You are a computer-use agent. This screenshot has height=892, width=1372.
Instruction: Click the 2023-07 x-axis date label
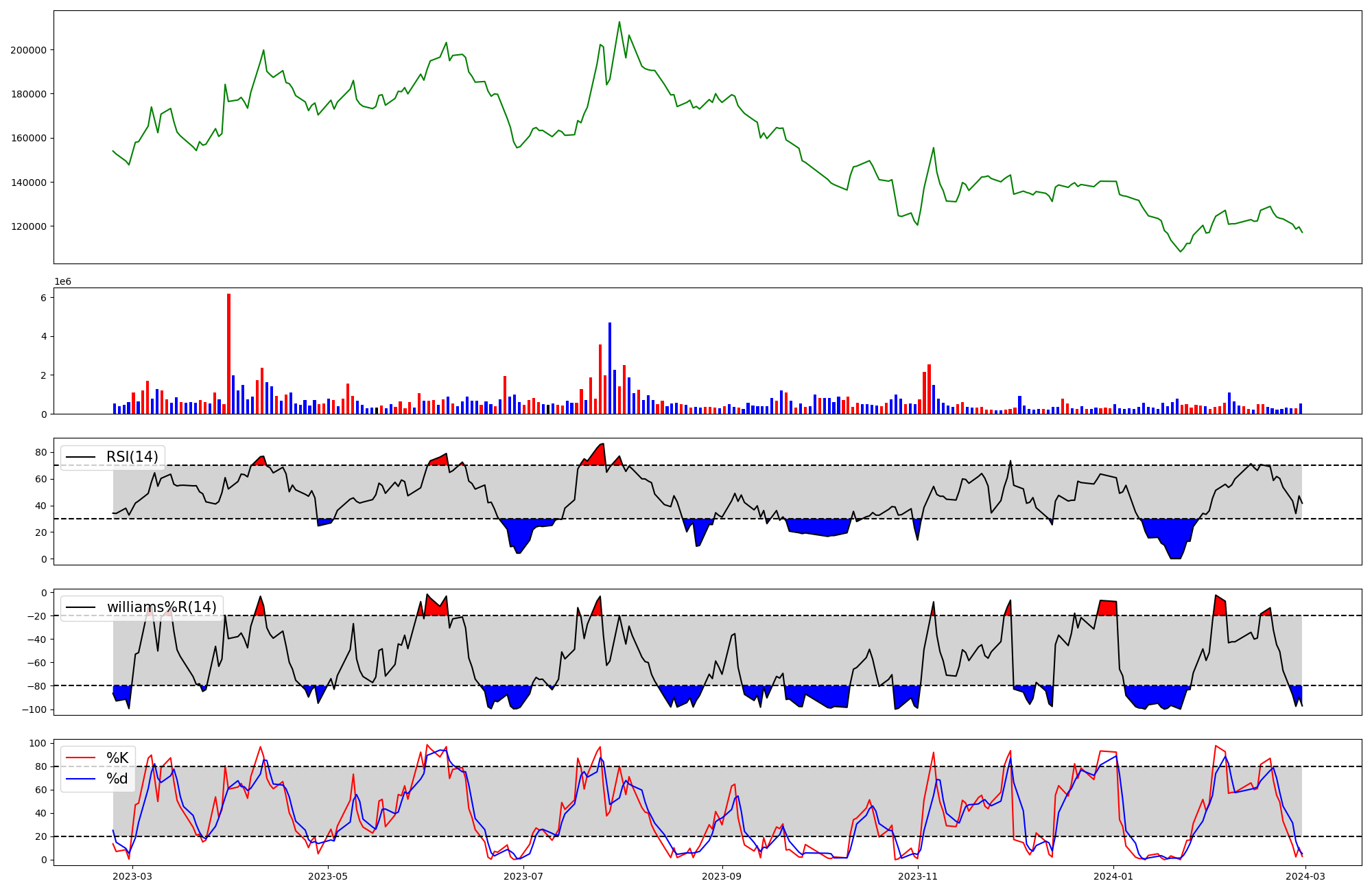click(524, 876)
